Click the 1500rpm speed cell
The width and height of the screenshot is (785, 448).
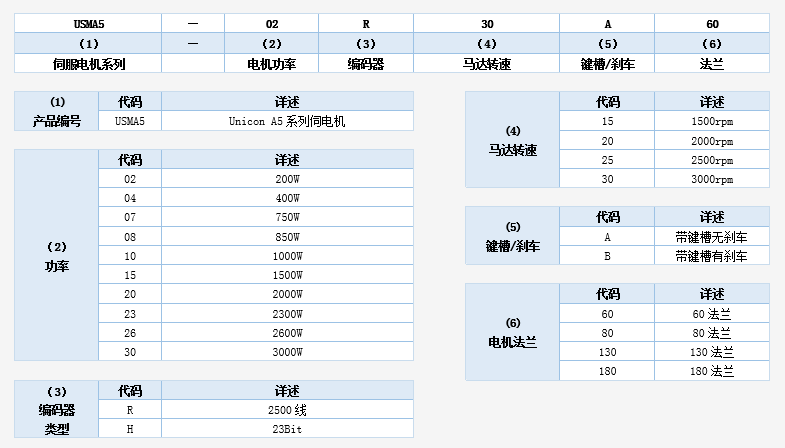tap(712, 121)
